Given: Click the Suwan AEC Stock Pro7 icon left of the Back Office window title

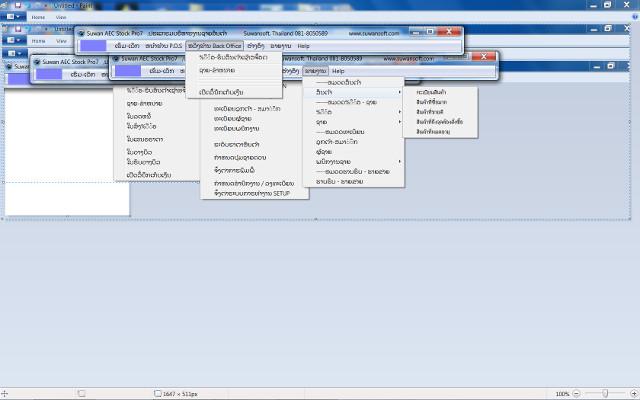Looking at the screenshot, I should pyautogui.click(x=81, y=33).
